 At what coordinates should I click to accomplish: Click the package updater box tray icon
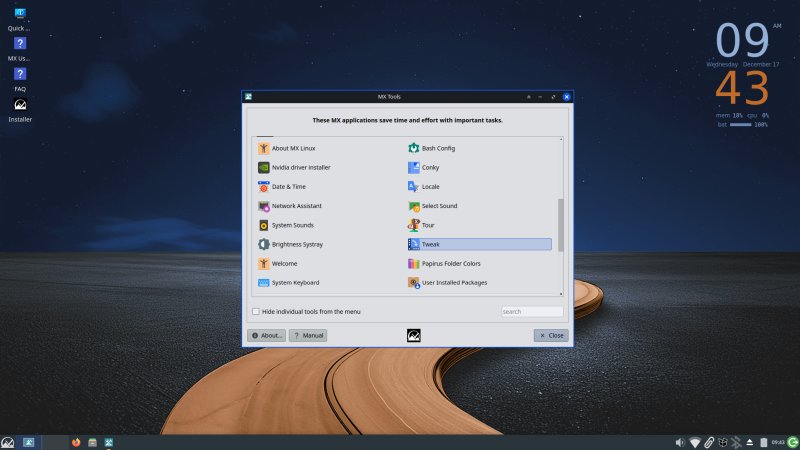(722, 442)
